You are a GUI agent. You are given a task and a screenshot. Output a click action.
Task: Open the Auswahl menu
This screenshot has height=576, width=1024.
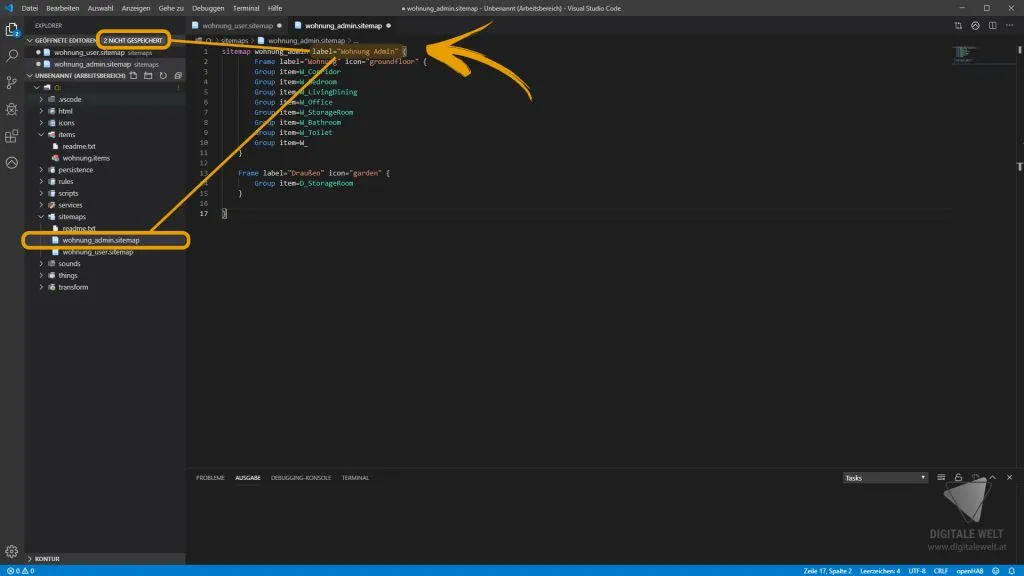click(x=101, y=8)
